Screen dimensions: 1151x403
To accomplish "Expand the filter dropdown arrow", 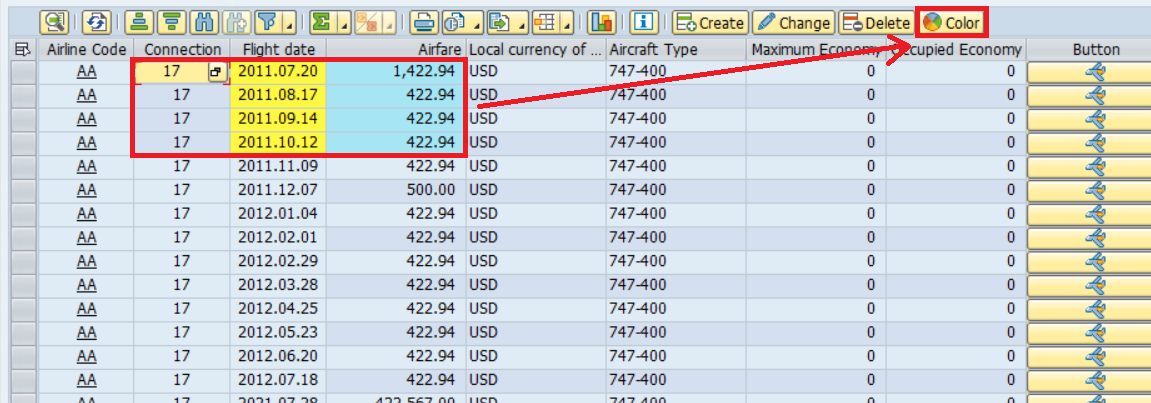I will (289, 23).
